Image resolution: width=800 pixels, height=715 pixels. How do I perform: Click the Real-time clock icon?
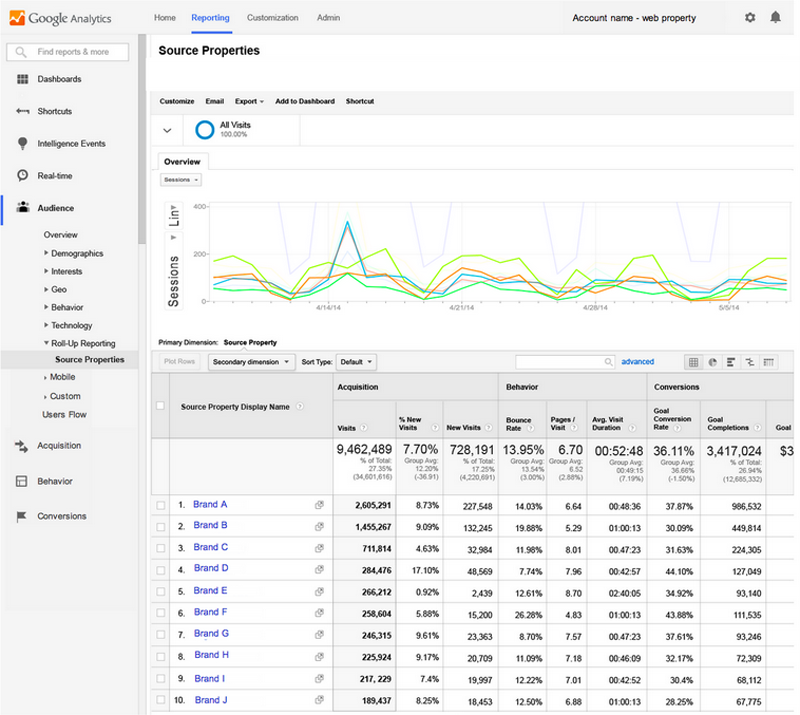point(22,176)
